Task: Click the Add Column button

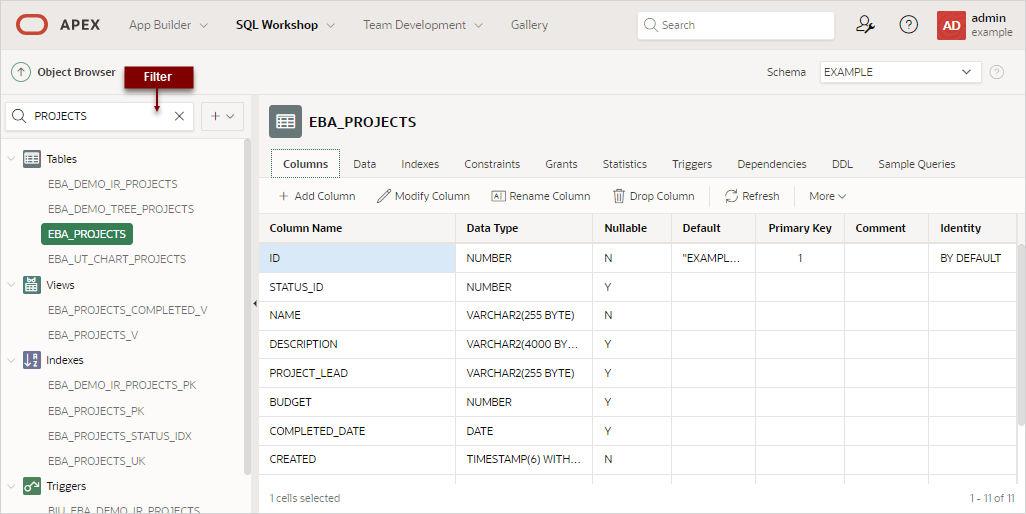Action: 317,196
